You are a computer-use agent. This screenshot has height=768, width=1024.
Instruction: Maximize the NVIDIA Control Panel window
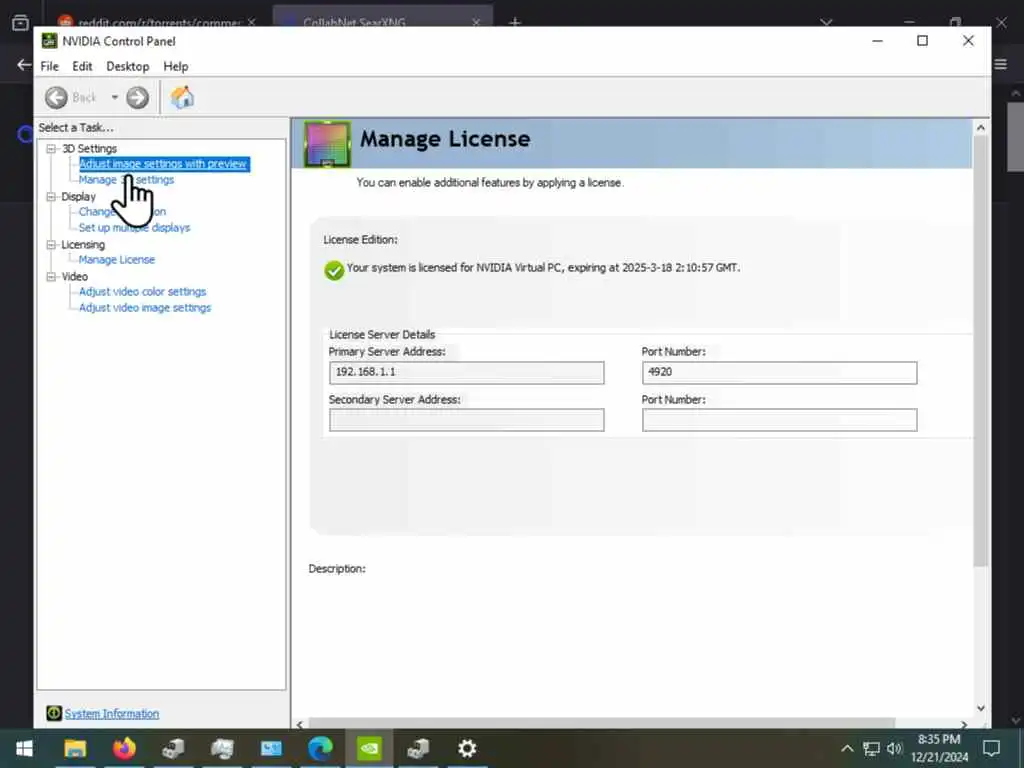tap(922, 40)
